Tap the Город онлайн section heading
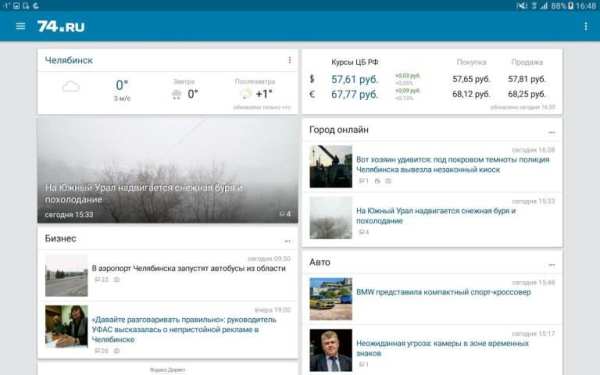 tap(339, 130)
